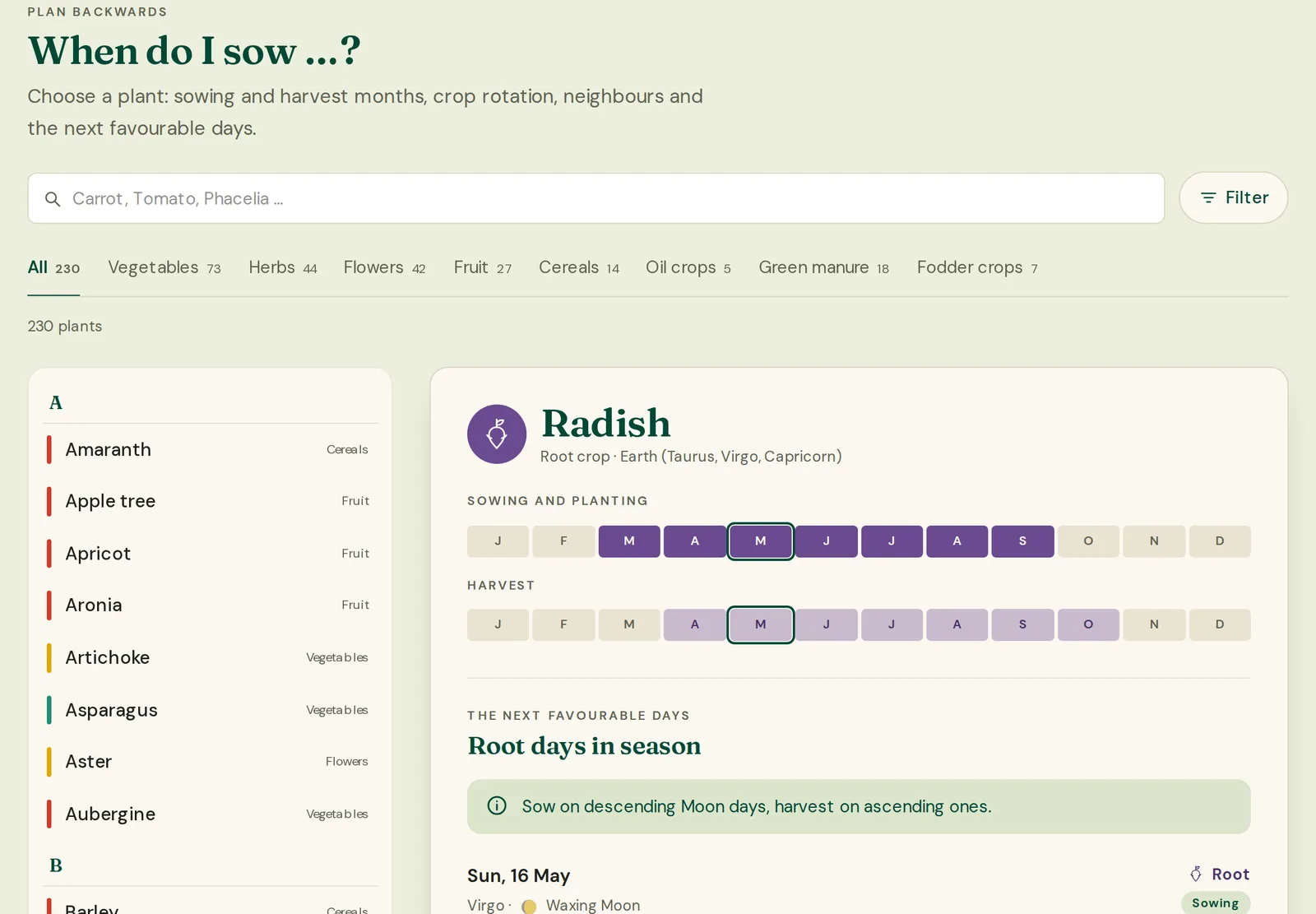Open the Fruit tab
Viewport: 1316px width, 914px height.
pos(483,267)
